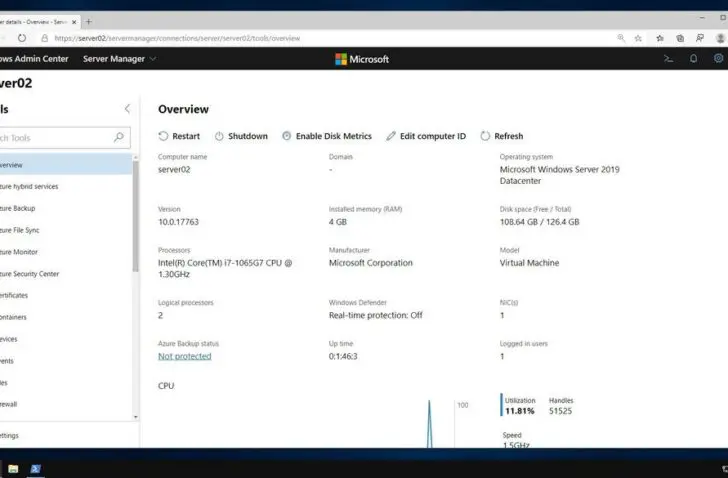Click the site lock icon in address bar
Viewport: 728px width, 478px height.
click(x=45, y=38)
